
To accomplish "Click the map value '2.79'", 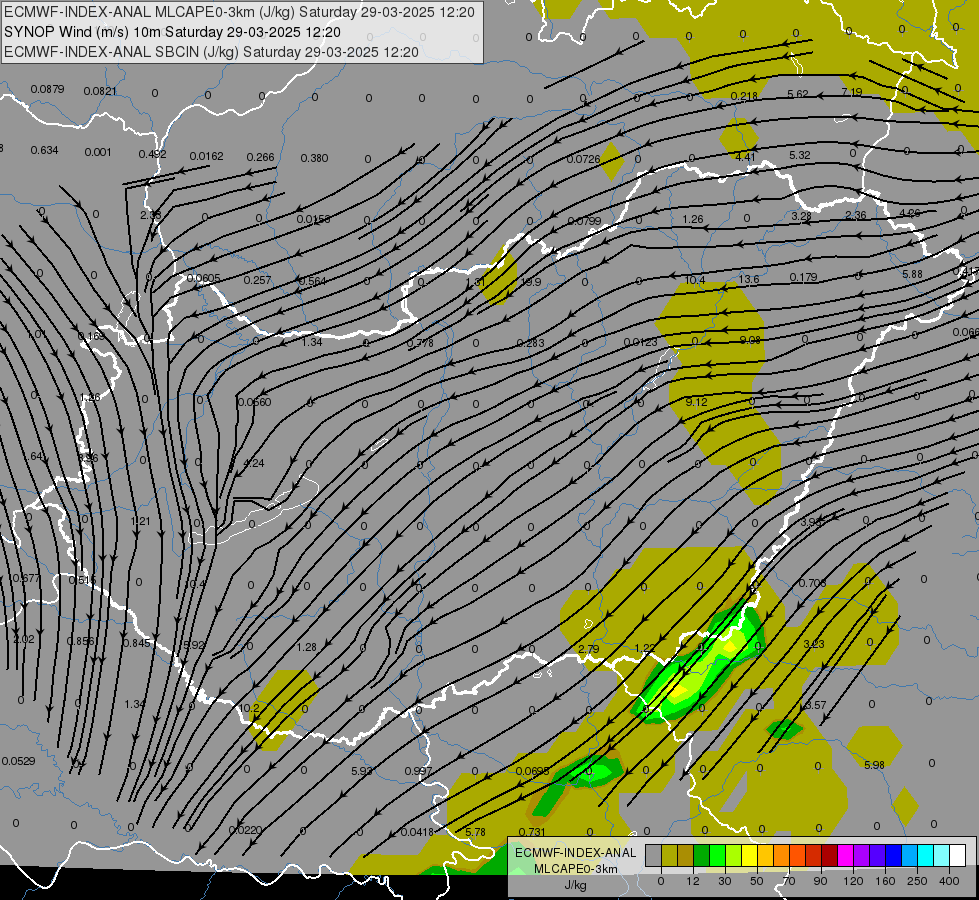I will (x=589, y=649).
